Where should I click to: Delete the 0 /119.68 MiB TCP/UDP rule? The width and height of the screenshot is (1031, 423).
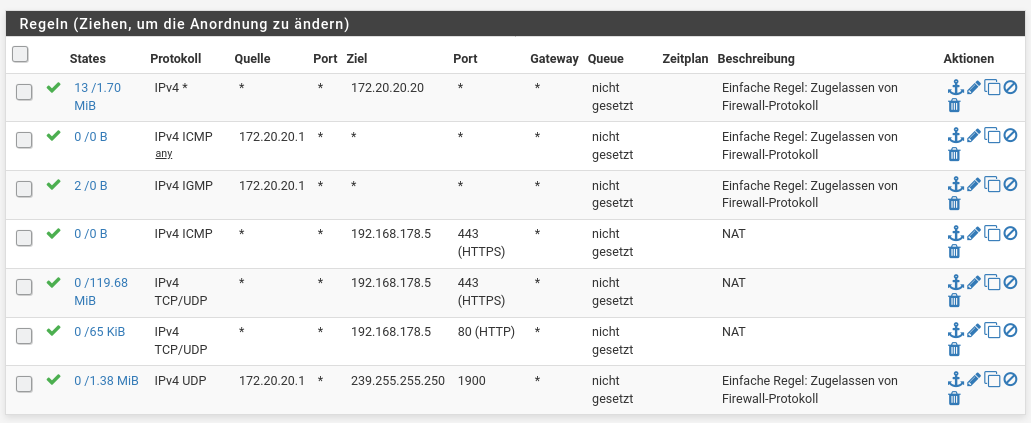[955, 300]
